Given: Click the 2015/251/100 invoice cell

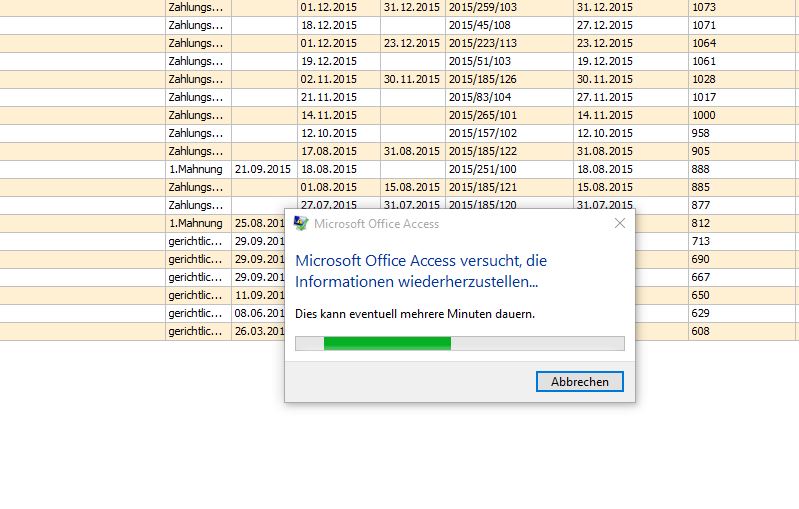Looking at the screenshot, I should pyautogui.click(x=482, y=169).
